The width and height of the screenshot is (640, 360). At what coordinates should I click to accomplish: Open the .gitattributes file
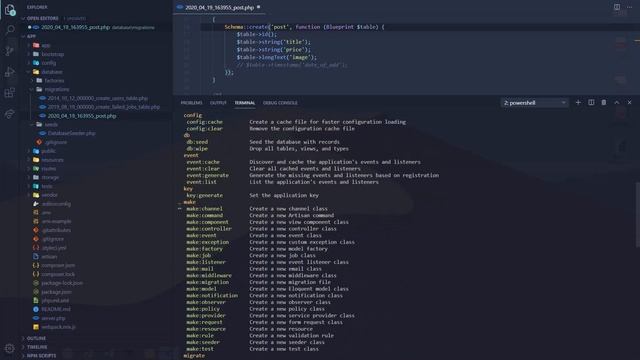[56, 230]
